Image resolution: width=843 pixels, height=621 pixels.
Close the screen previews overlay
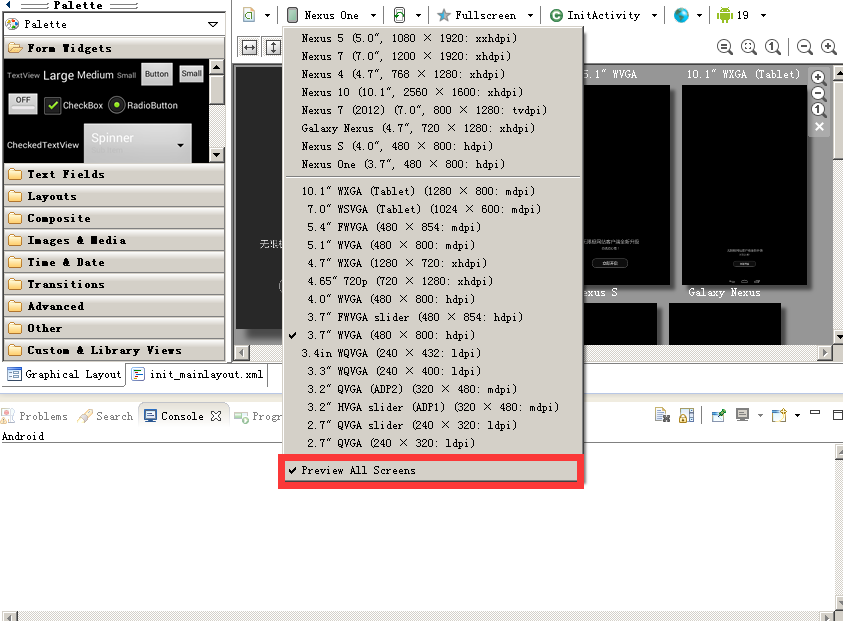819,127
